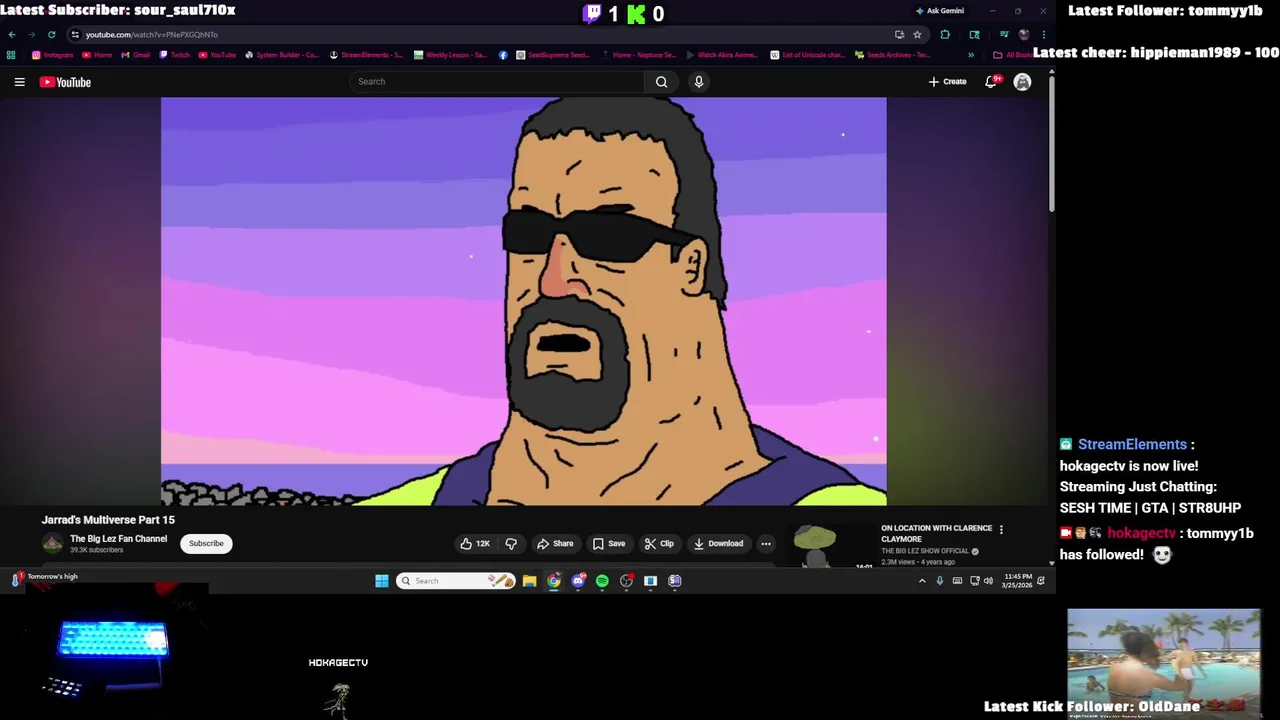Open the Twitch bookmark
The image size is (1280, 720).
[174, 55]
